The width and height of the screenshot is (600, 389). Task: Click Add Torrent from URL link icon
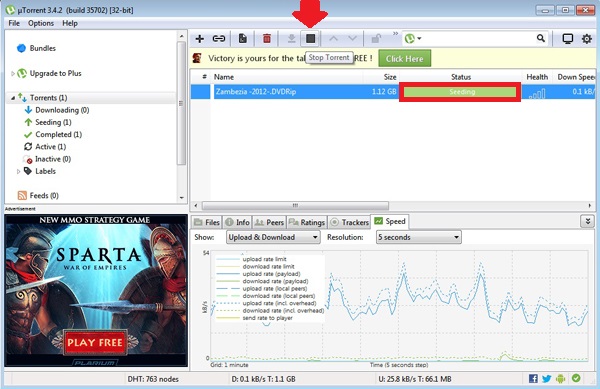218,39
